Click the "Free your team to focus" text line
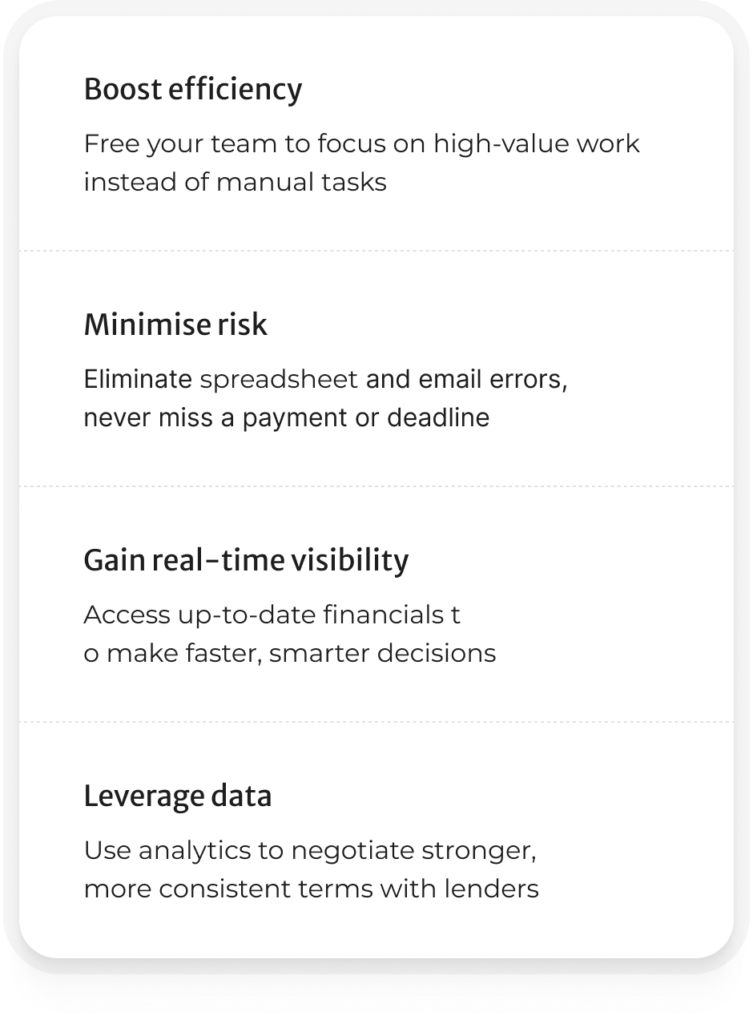753x1024 pixels. point(361,144)
